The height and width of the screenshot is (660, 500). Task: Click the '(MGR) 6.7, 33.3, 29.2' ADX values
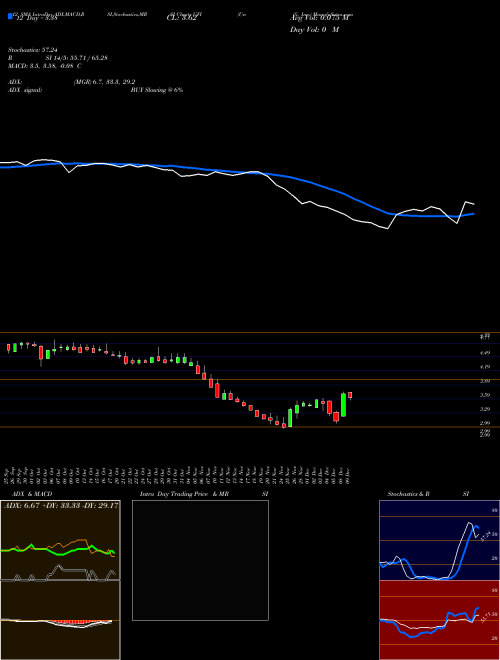[104, 82]
